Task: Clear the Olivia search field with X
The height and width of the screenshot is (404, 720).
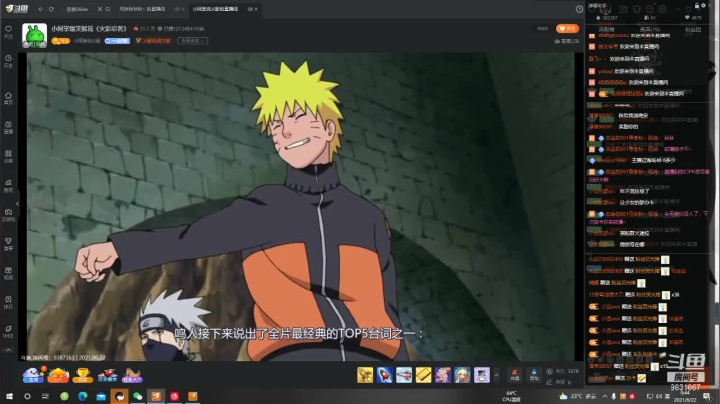Action: coord(100,9)
